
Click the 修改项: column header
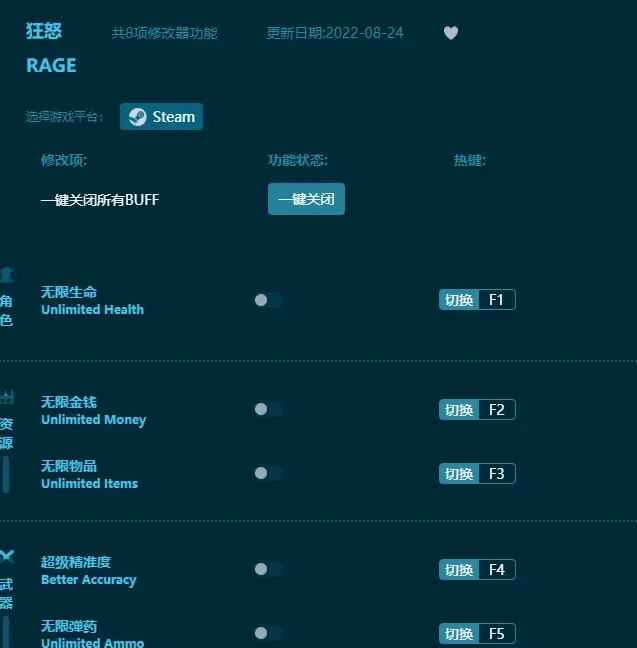coord(64,160)
